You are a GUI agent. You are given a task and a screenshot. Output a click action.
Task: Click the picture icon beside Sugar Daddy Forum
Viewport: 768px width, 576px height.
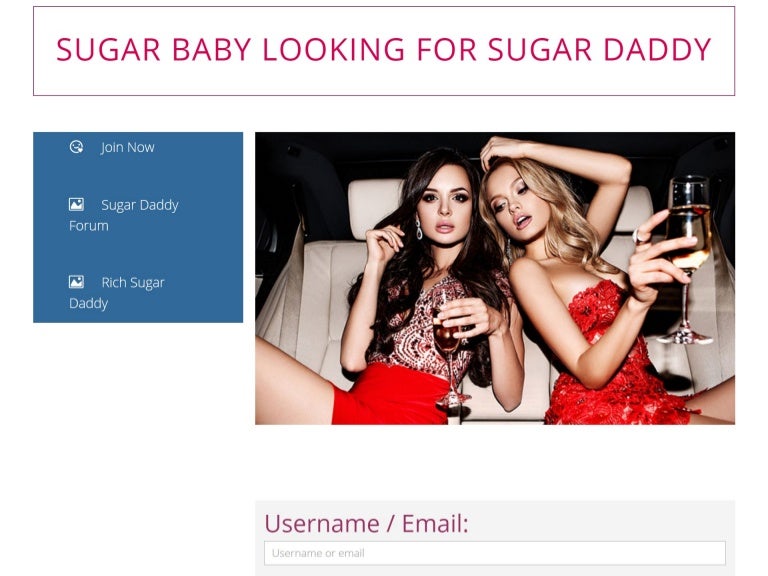click(76, 204)
